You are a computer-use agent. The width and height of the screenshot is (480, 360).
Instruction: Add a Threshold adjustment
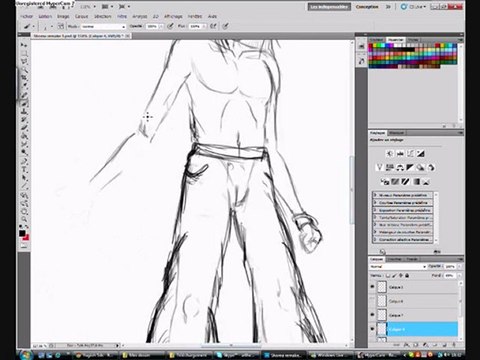pos(405,182)
